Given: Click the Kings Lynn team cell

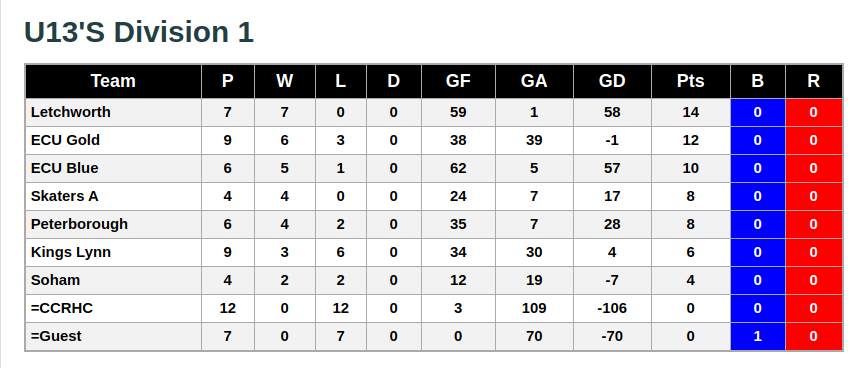Looking at the screenshot, I should [113, 253].
